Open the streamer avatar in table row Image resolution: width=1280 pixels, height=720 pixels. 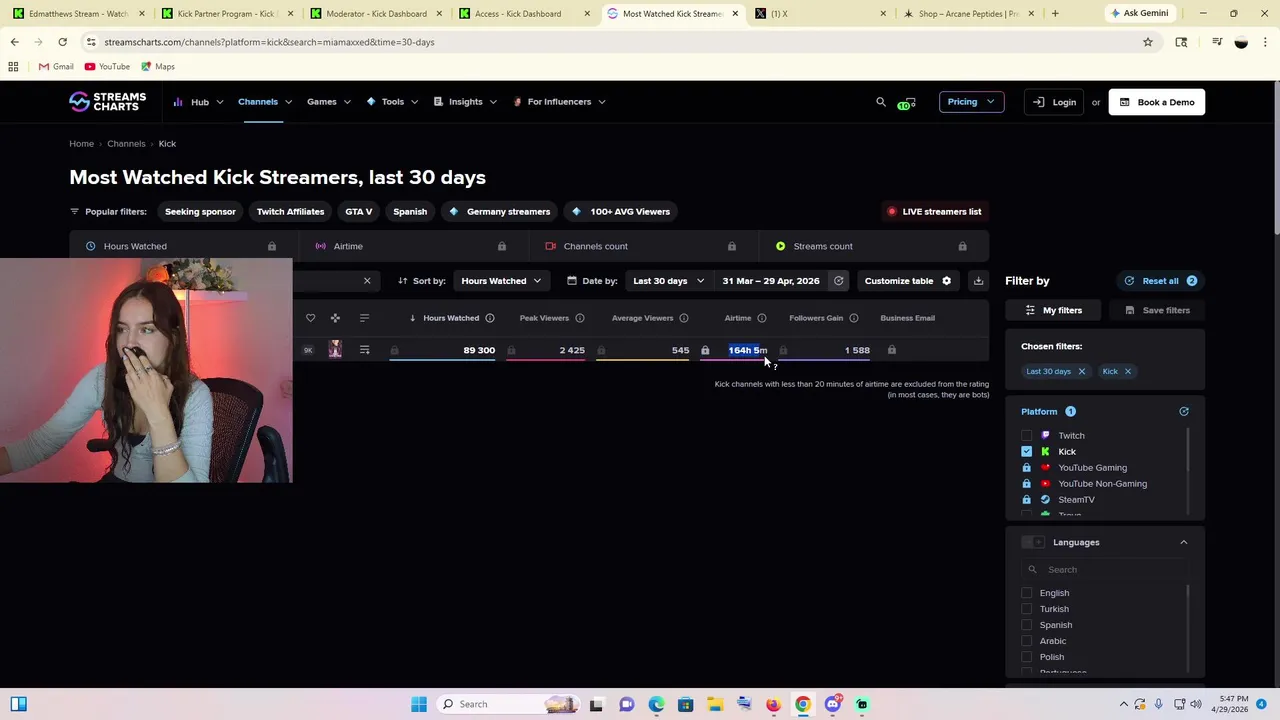335,350
